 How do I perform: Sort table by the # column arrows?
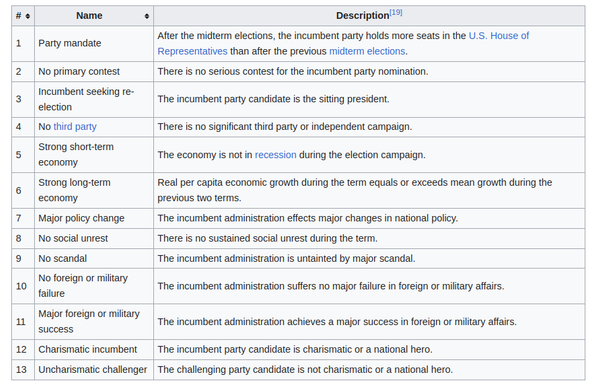pyautogui.click(x=28, y=16)
